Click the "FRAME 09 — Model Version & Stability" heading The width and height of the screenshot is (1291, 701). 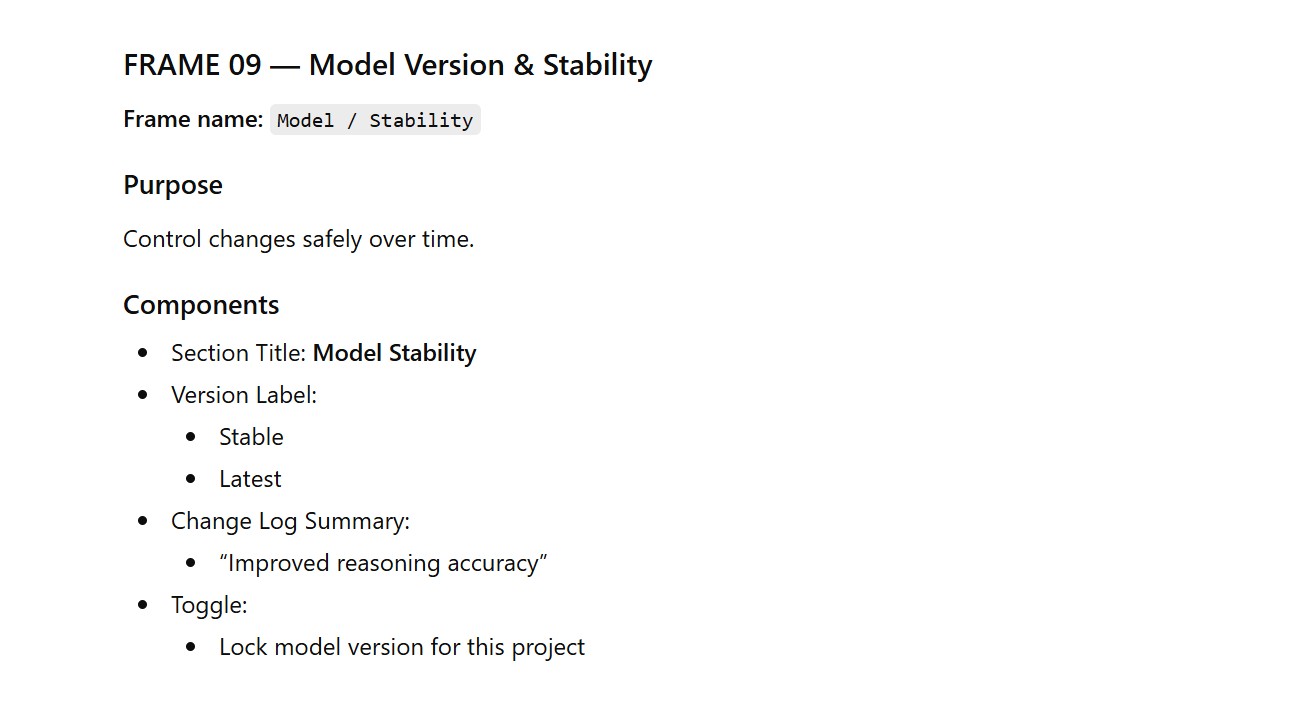tap(387, 65)
